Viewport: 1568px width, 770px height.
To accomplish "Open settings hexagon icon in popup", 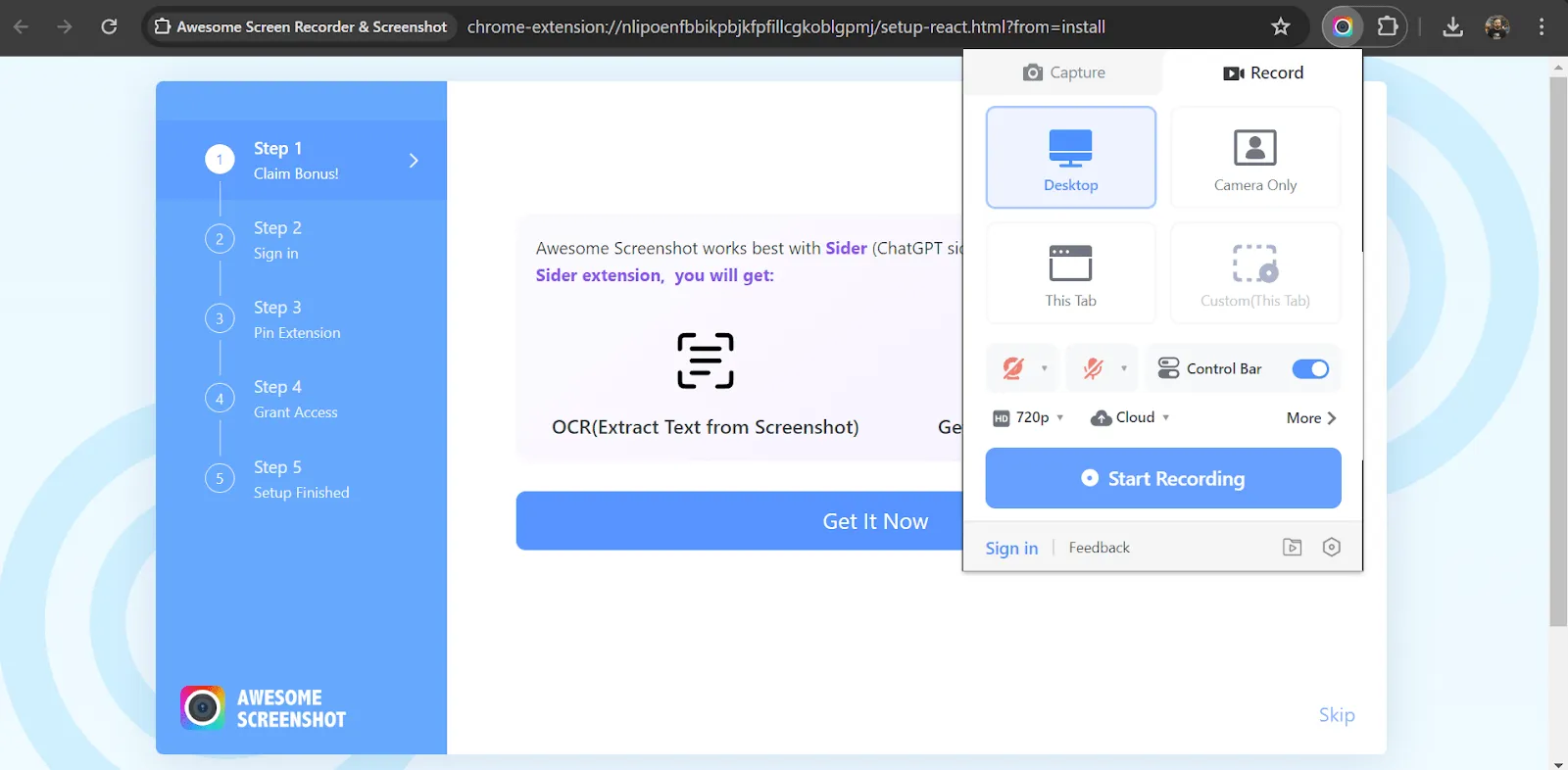I will pyautogui.click(x=1331, y=548).
